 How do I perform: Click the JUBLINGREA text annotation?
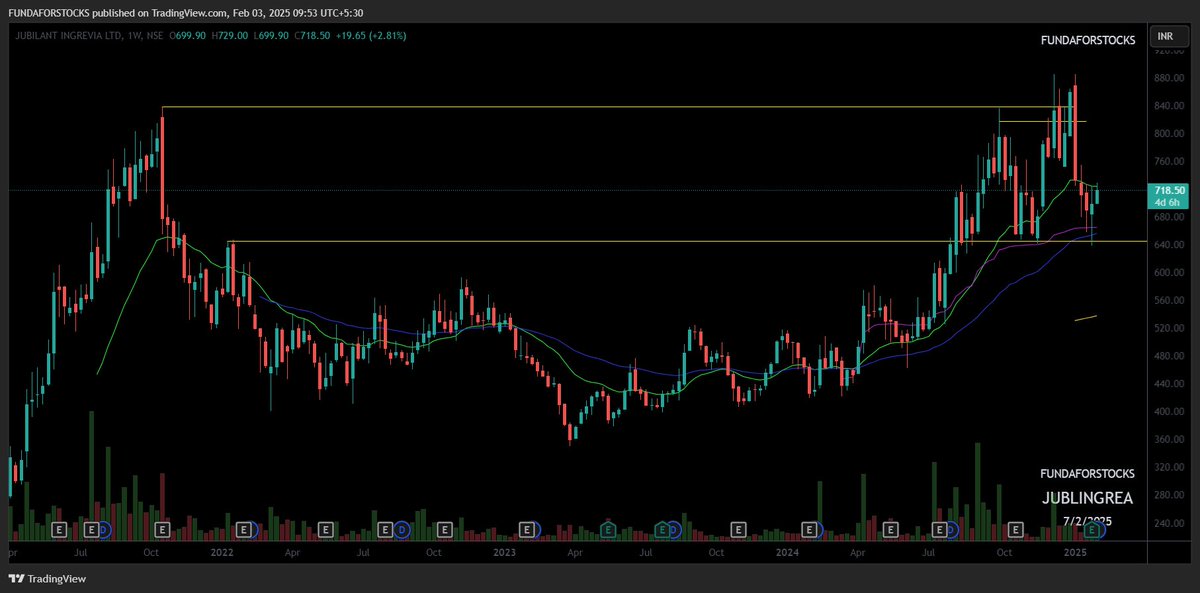(x=1088, y=497)
